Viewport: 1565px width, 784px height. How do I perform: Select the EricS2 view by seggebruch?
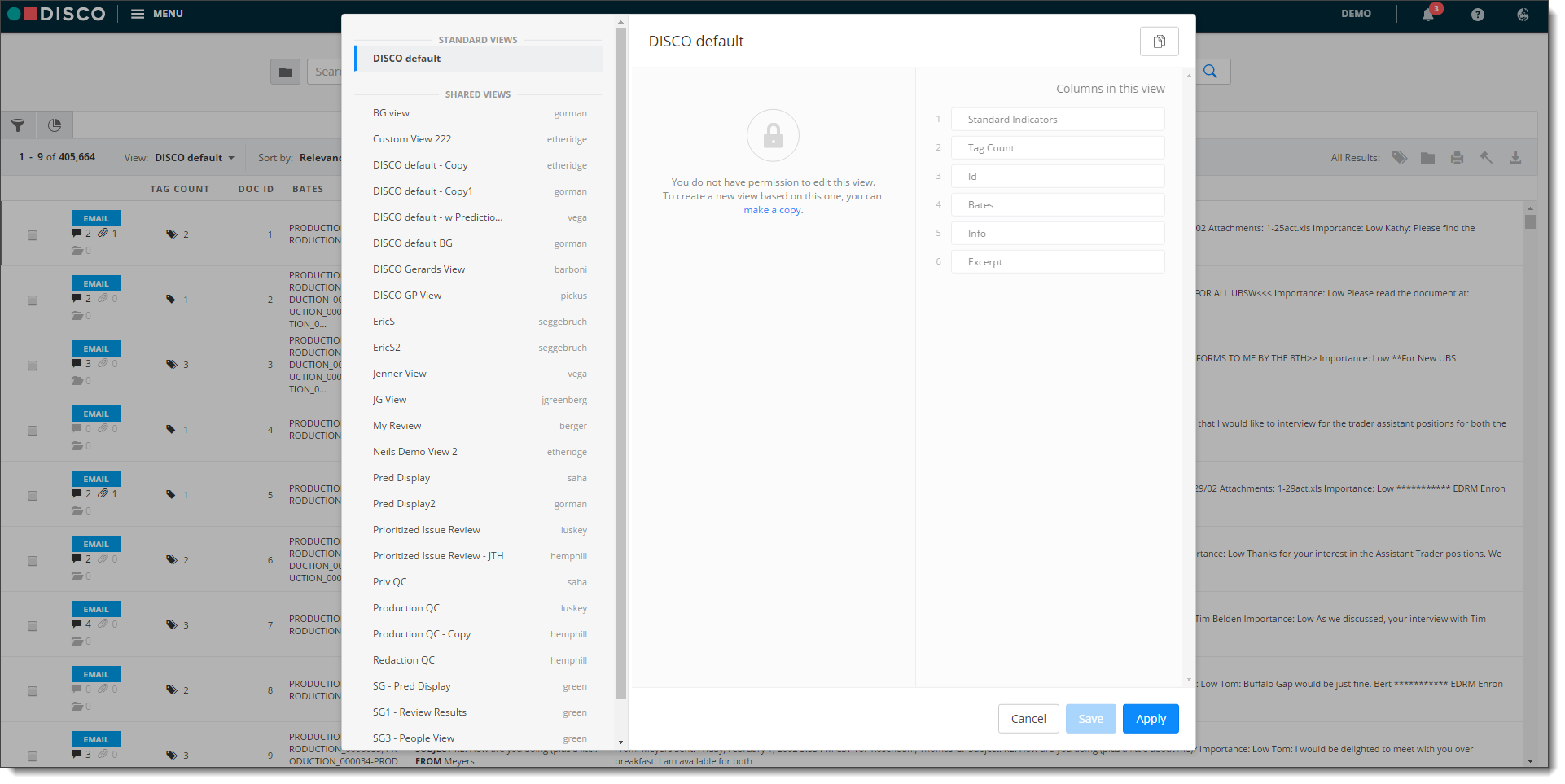(x=479, y=348)
